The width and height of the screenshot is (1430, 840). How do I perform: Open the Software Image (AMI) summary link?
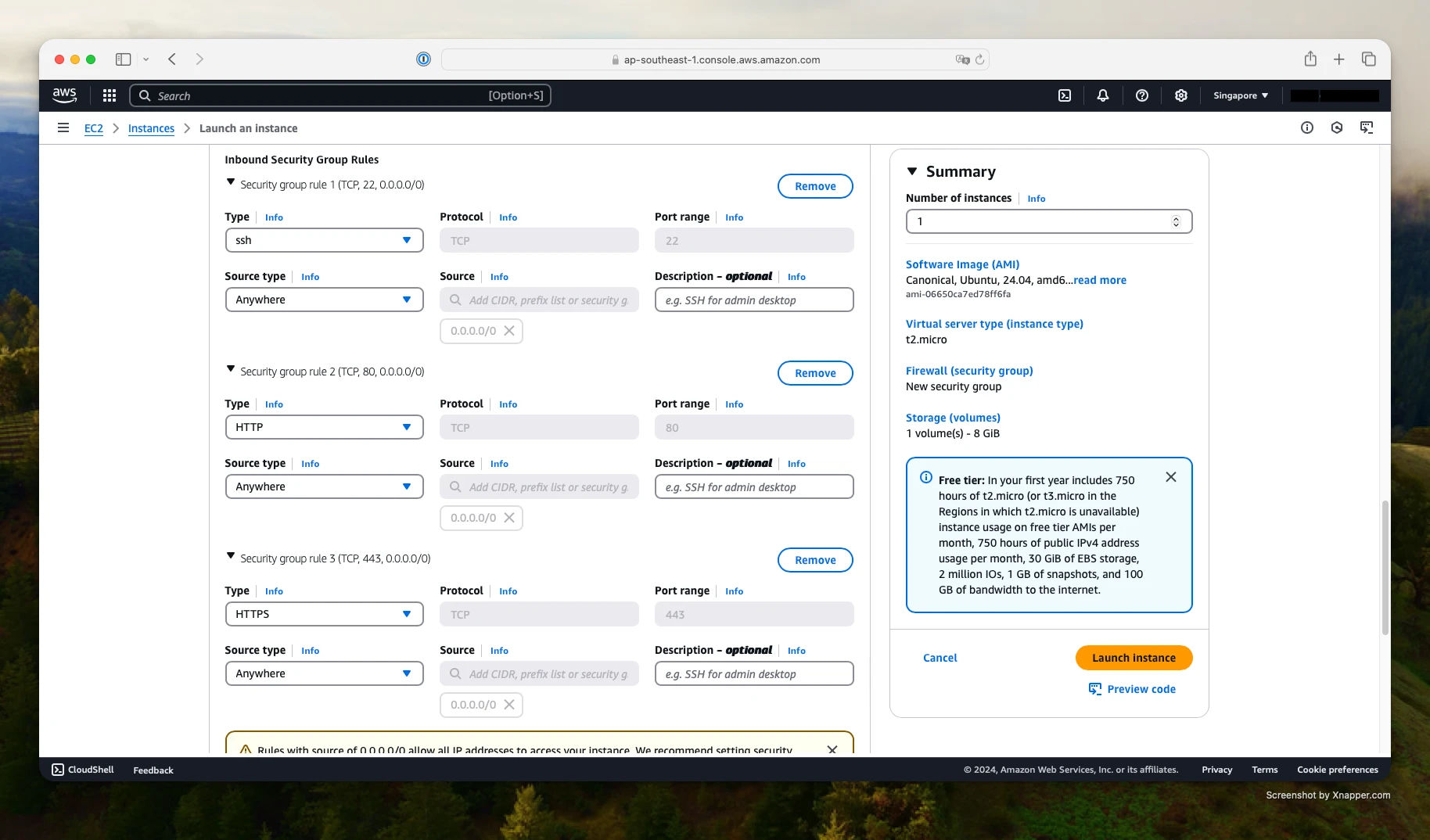pyautogui.click(x=962, y=264)
